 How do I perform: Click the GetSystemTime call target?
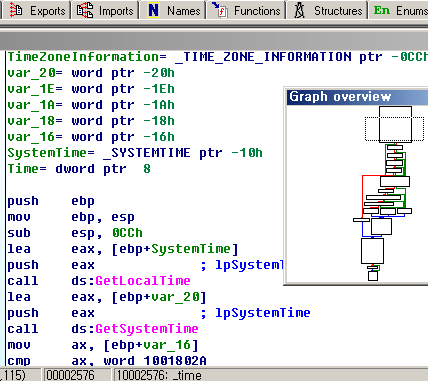(x=147, y=329)
